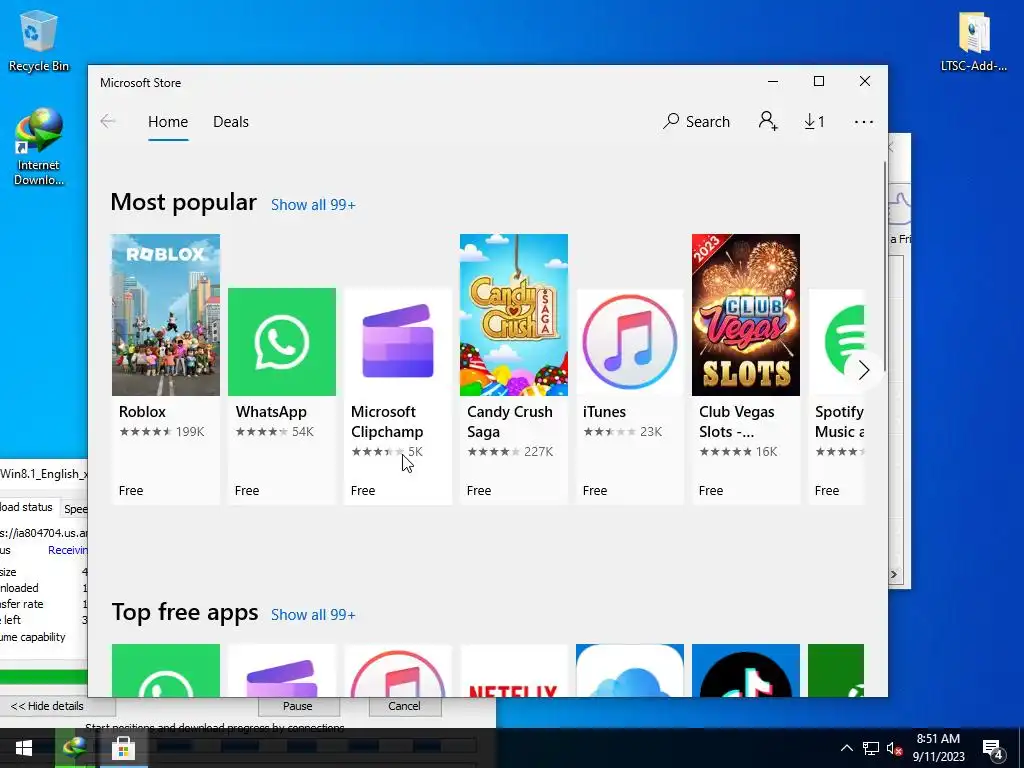Click the sign-in account icon
The image size is (1024, 768).
tap(767, 121)
